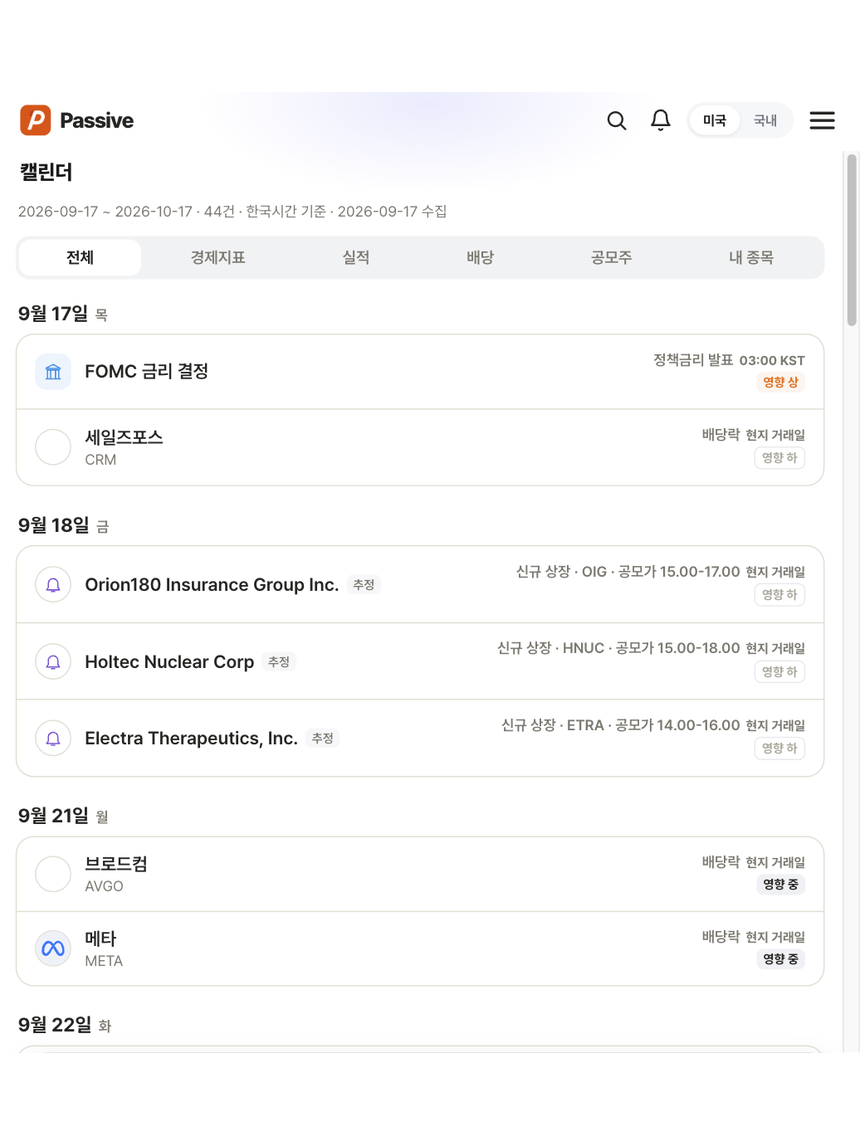Click the 영향 하 badge on 세일즈포스
The width and height of the screenshot is (860, 1146).
coord(780,458)
